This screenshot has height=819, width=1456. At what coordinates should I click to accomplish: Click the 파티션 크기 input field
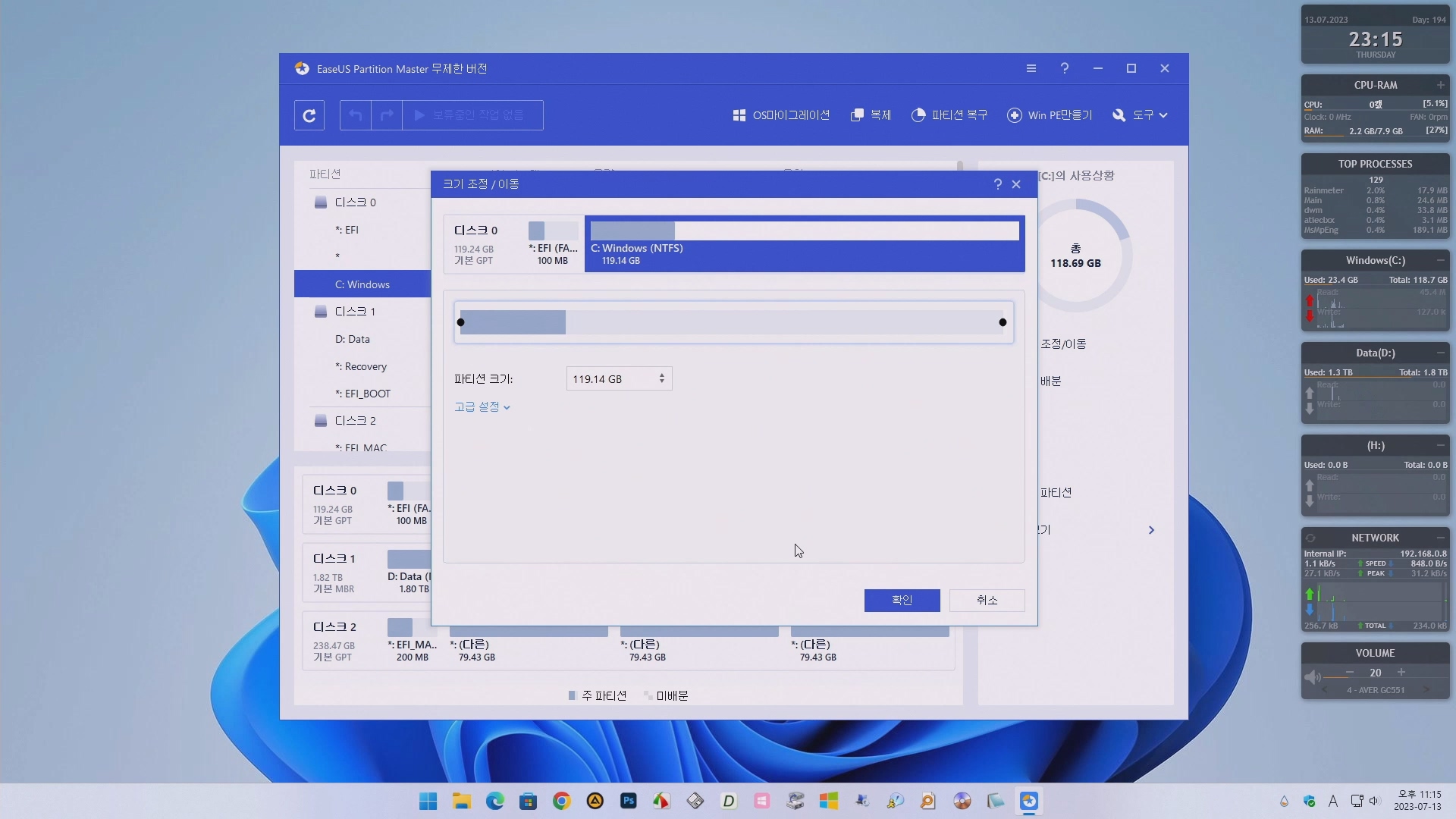pyautogui.click(x=620, y=379)
